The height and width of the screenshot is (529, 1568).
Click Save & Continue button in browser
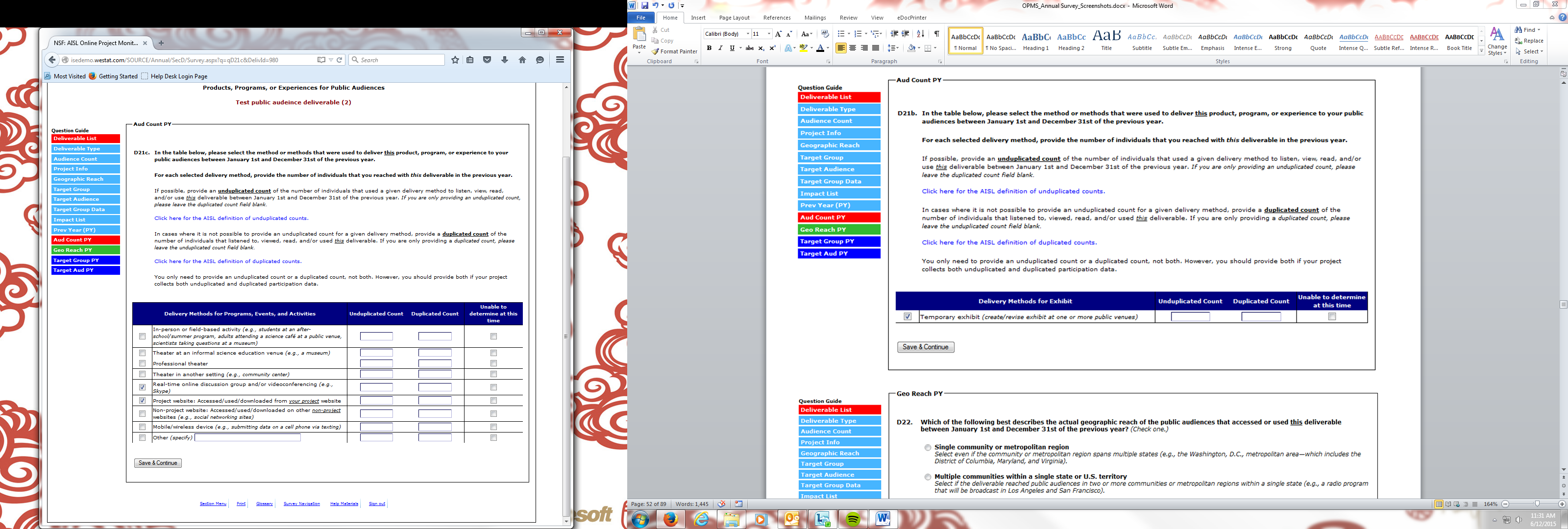(x=158, y=463)
